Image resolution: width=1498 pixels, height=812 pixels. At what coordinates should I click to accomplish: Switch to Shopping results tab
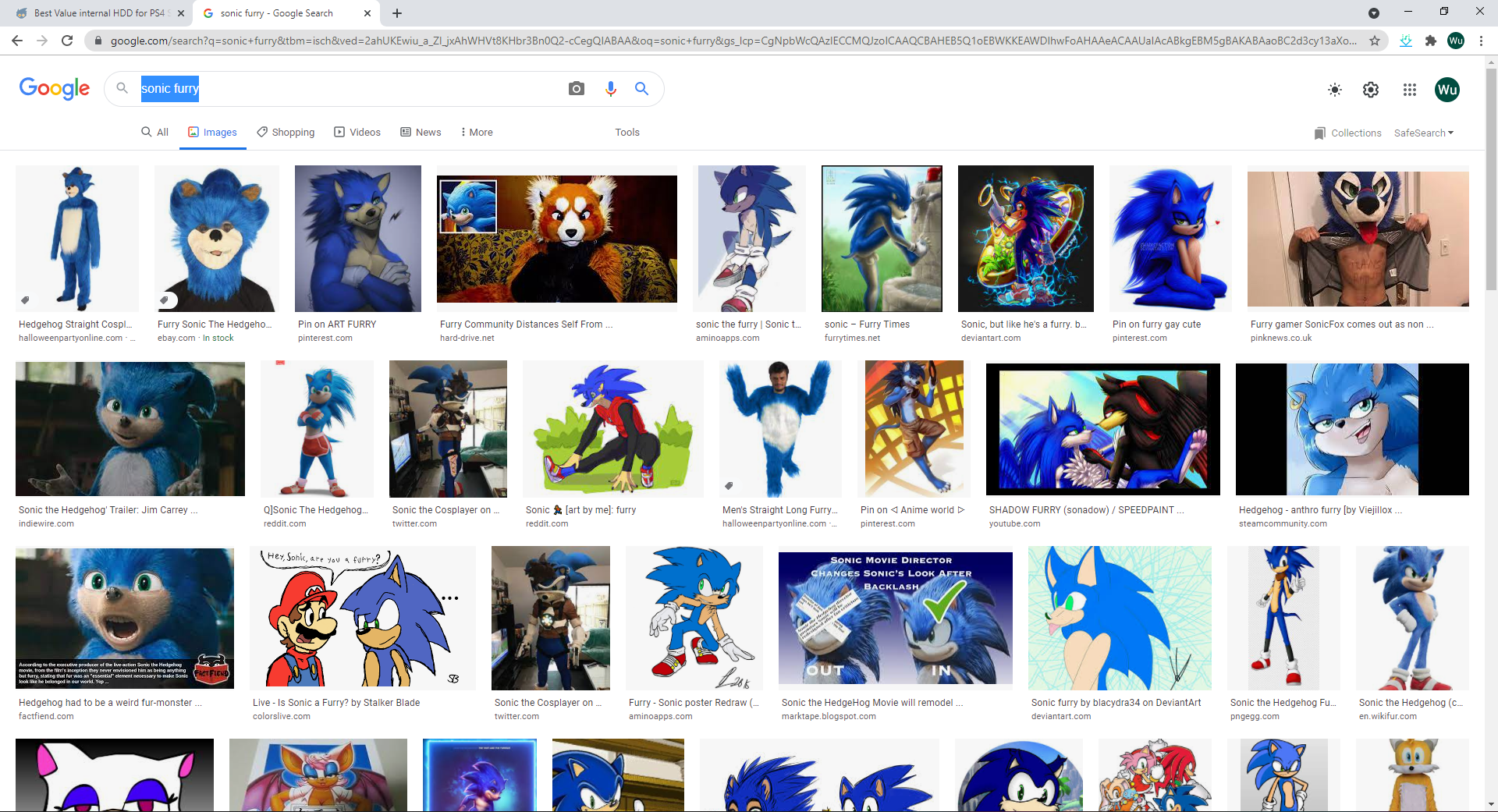[286, 132]
